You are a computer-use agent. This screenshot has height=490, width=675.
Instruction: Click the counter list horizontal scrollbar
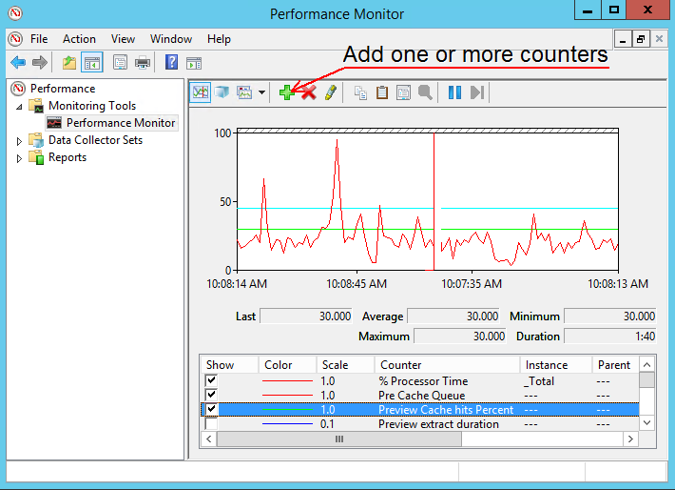coord(340,439)
